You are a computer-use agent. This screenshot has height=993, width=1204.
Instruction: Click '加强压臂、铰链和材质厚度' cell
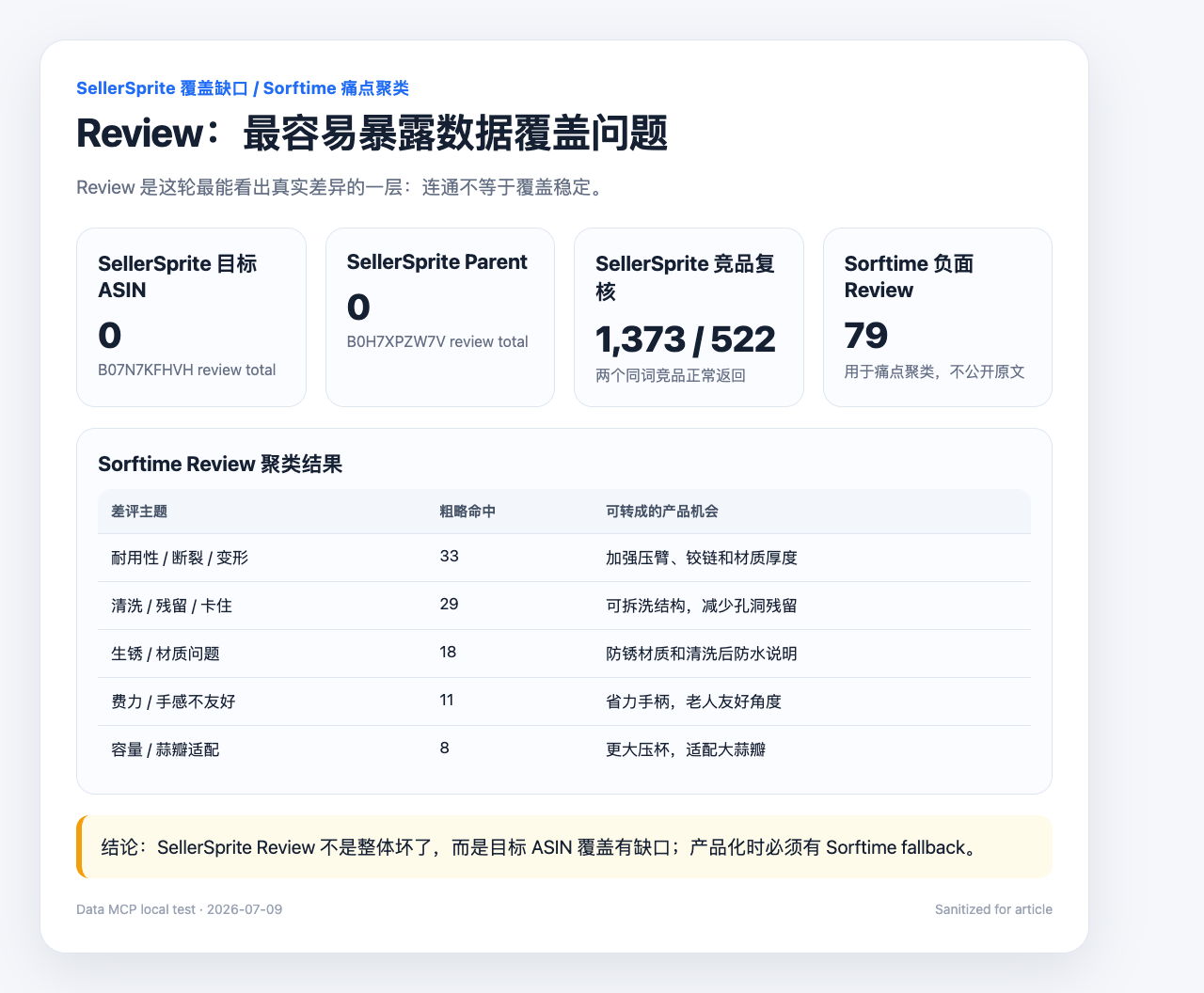pyautogui.click(x=702, y=558)
